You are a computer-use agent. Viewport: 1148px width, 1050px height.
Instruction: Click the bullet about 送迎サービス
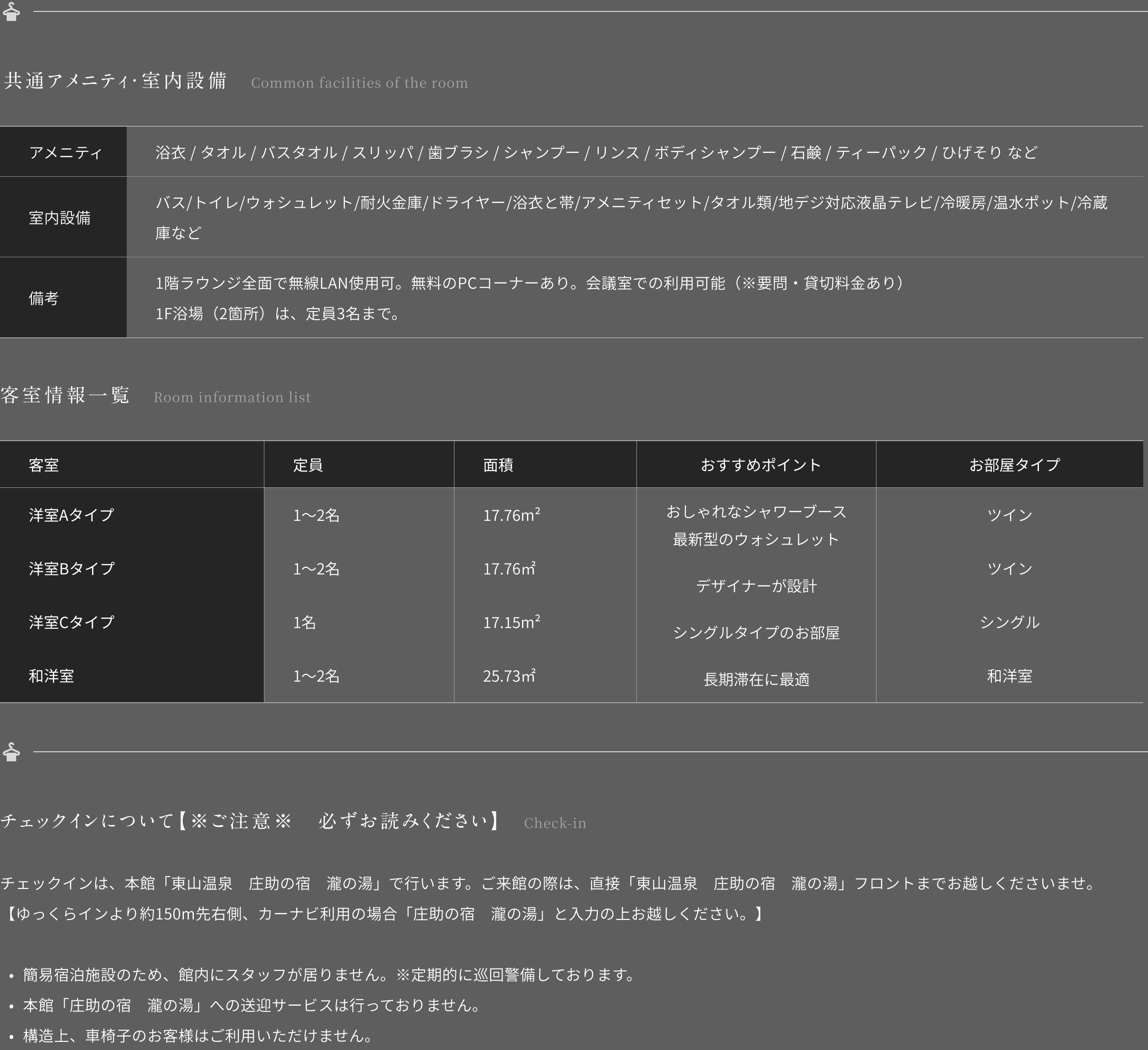pos(252,1005)
